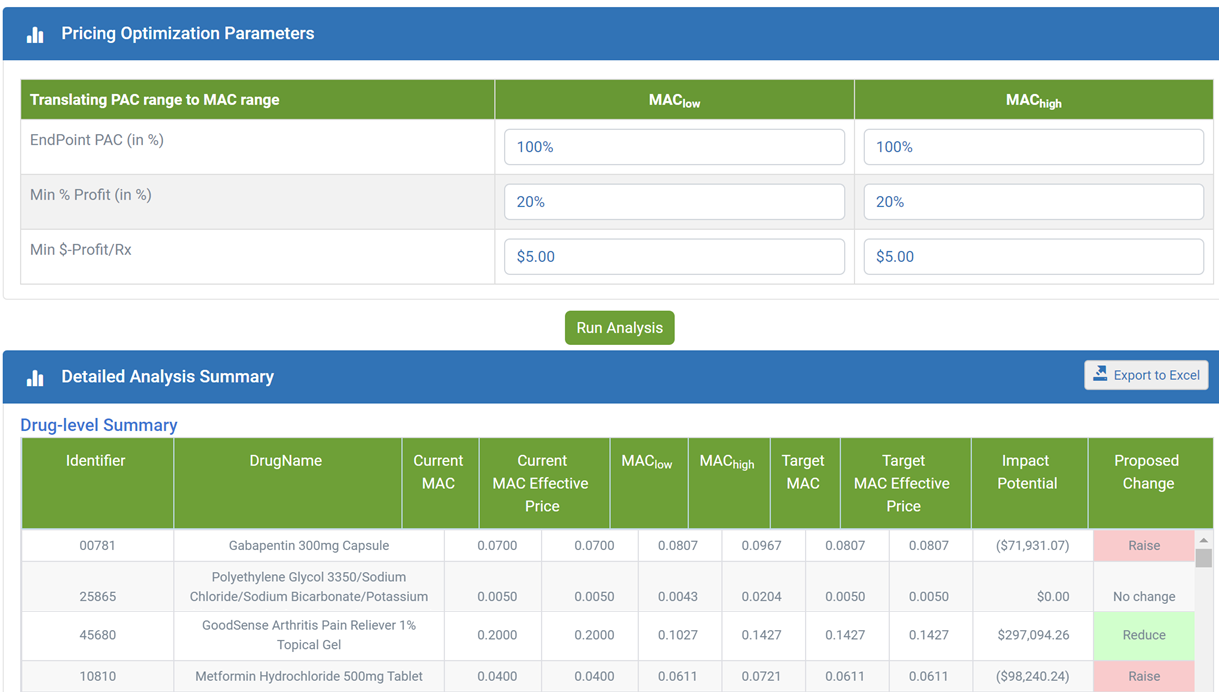
Task: Click the bar chart icon beside Detailed Analysis Summary
Action: coord(35,376)
